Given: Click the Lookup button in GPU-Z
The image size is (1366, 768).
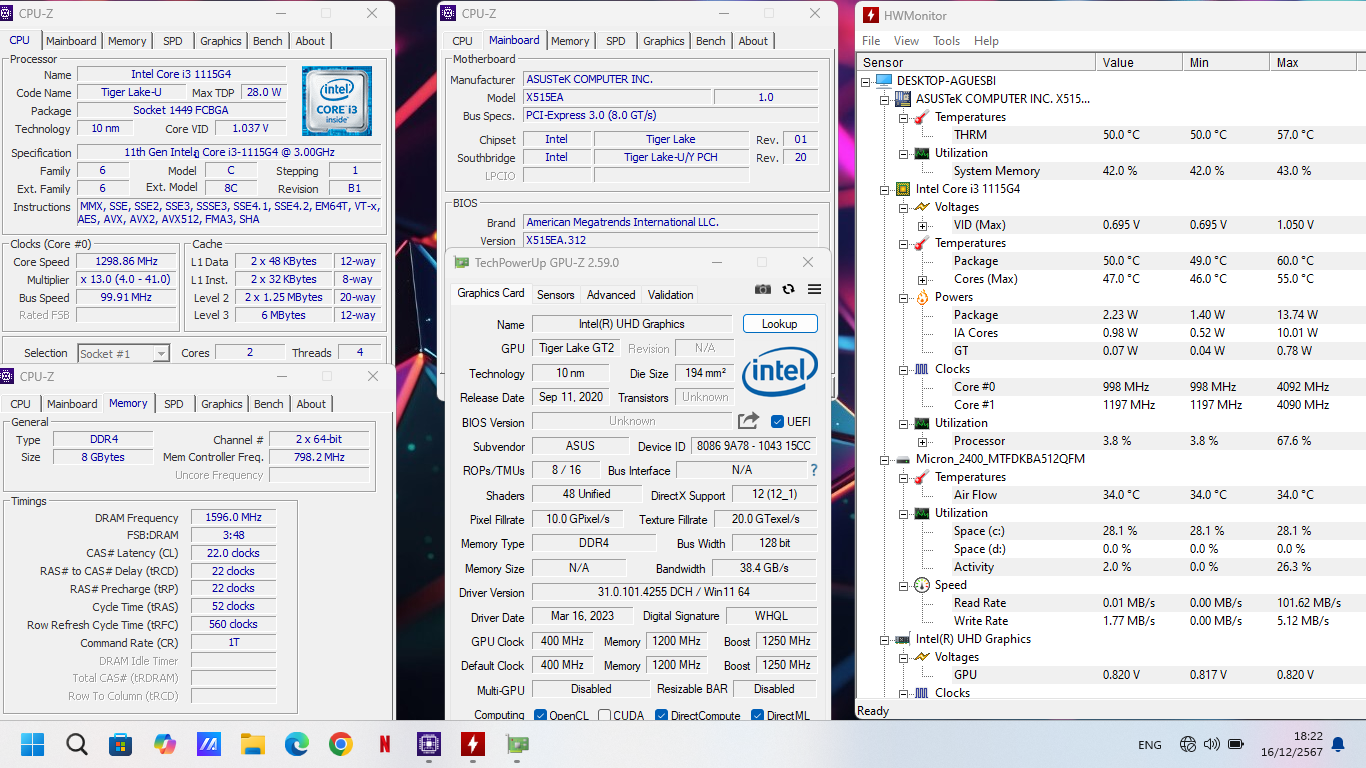Looking at the screenshot, I should 780,324.
